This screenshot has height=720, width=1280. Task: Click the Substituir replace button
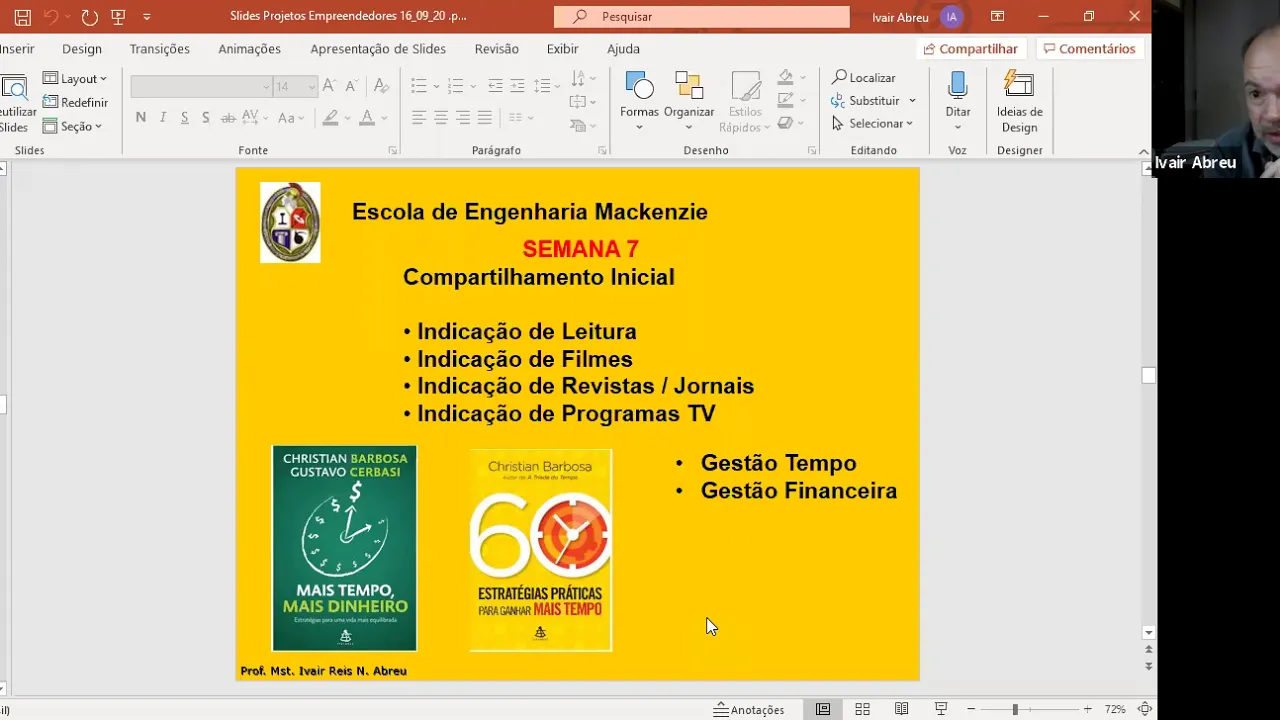pos(873,100)
